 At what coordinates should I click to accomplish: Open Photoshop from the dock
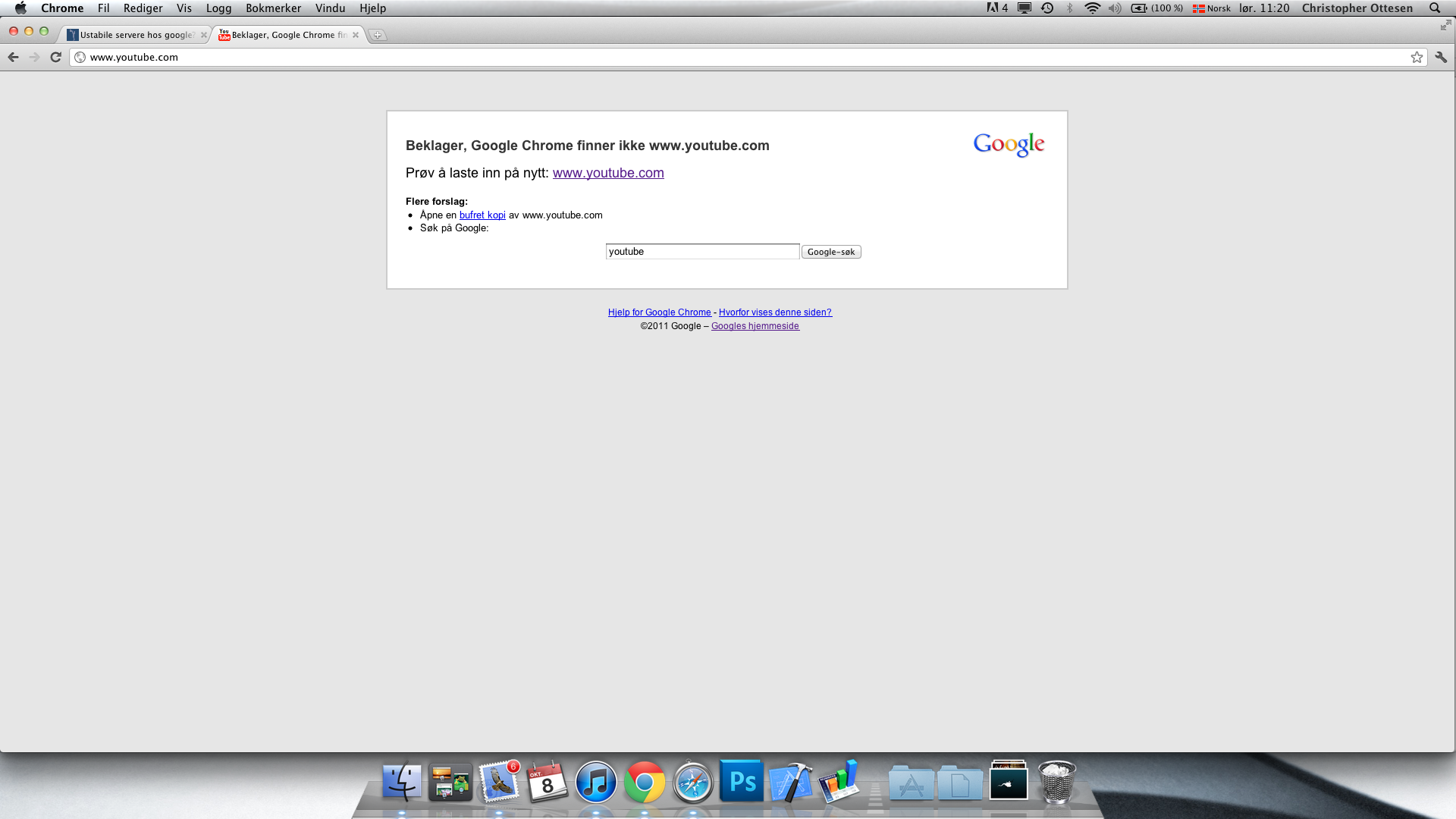pos(741,781)
